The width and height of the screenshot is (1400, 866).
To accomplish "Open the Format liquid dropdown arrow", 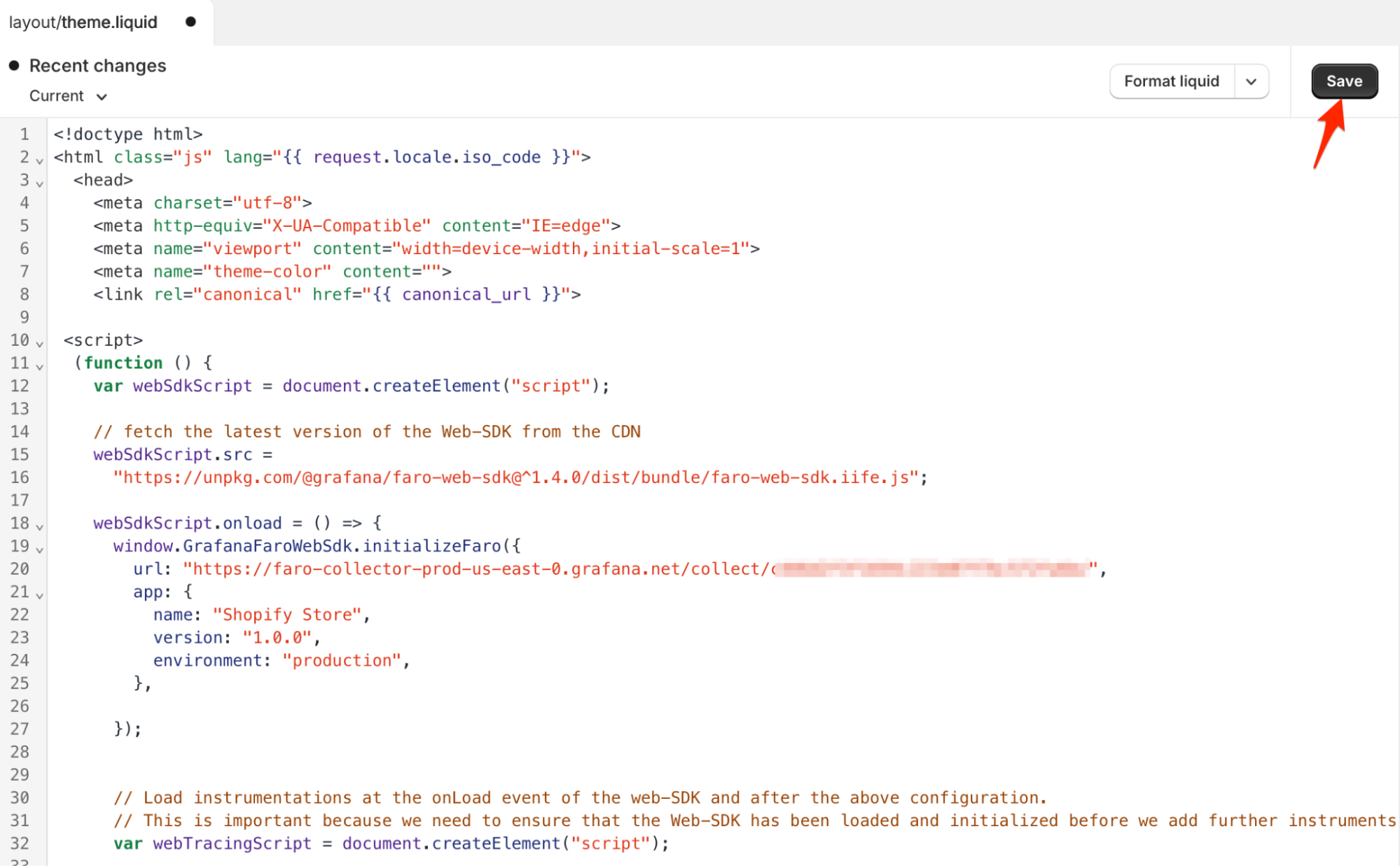I will pos(1251,81).
